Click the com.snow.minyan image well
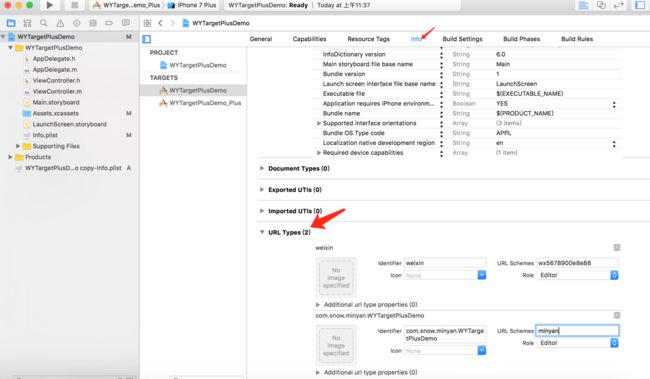This screenshot has height=379, width=650. pos(336,345)
